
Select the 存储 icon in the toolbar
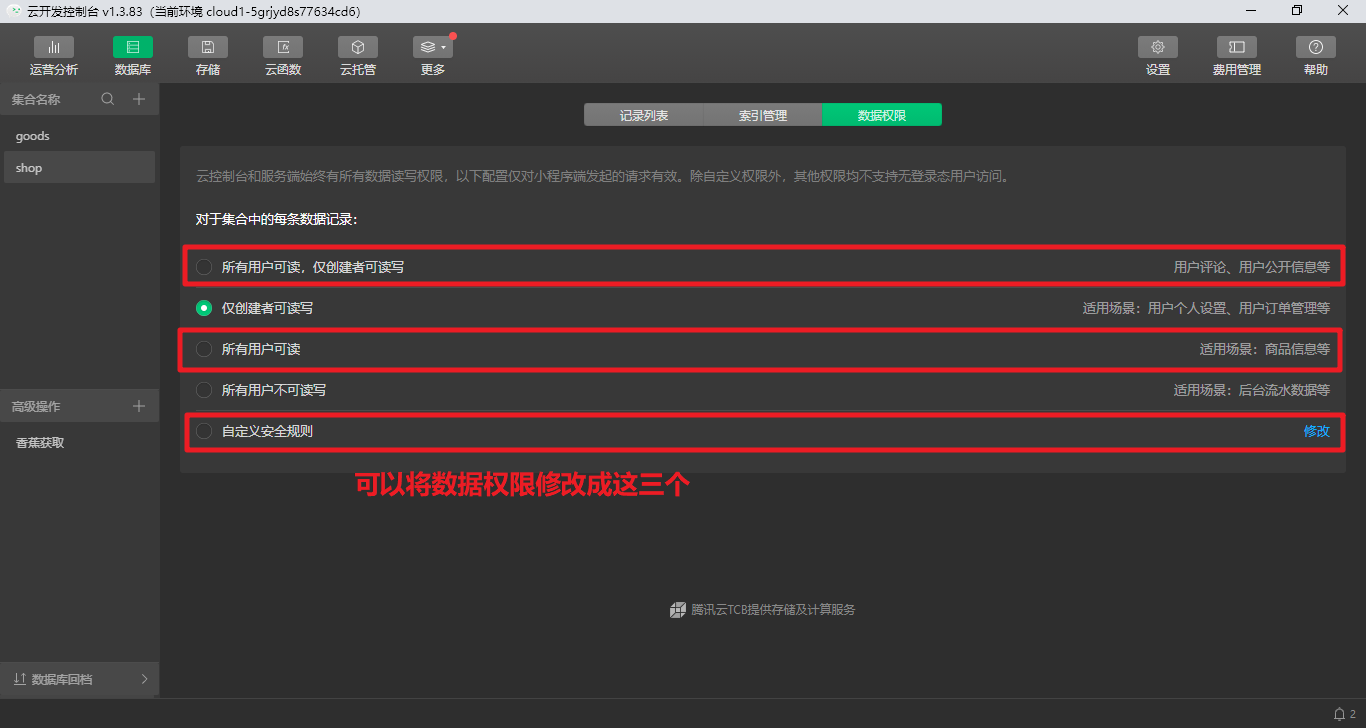coord(207,55)
